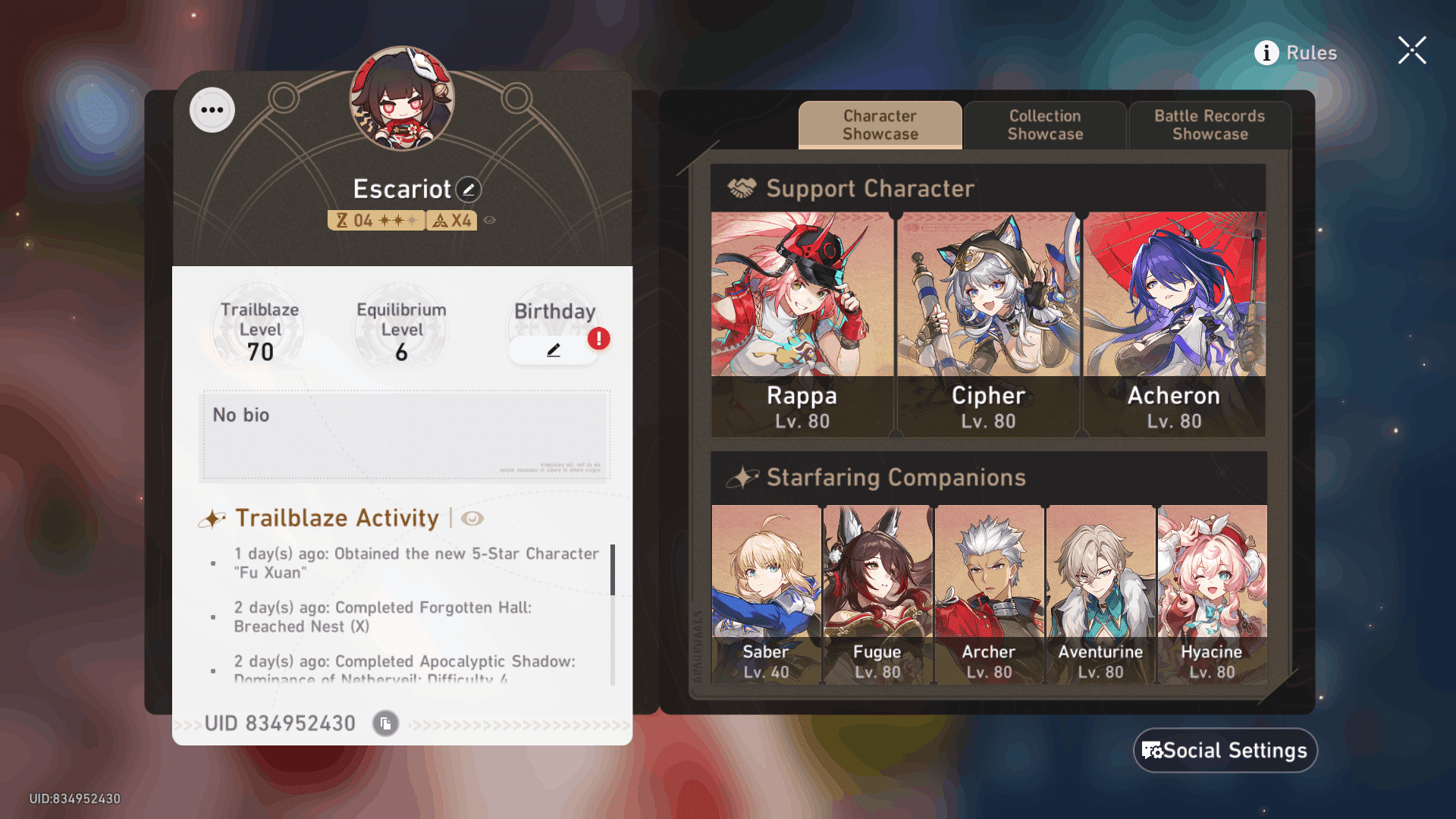Open Social Settings

1225,750
